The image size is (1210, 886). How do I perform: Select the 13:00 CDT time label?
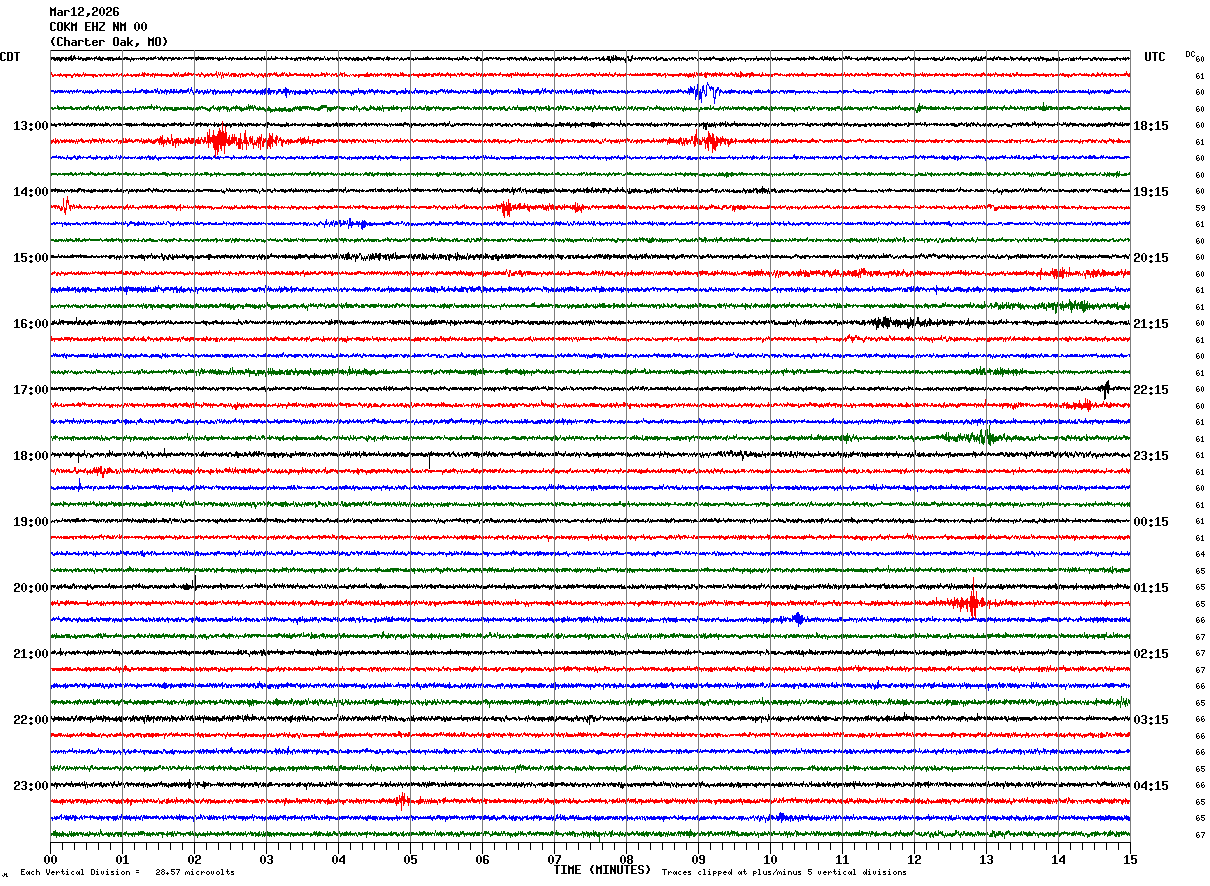click(30, 125)
